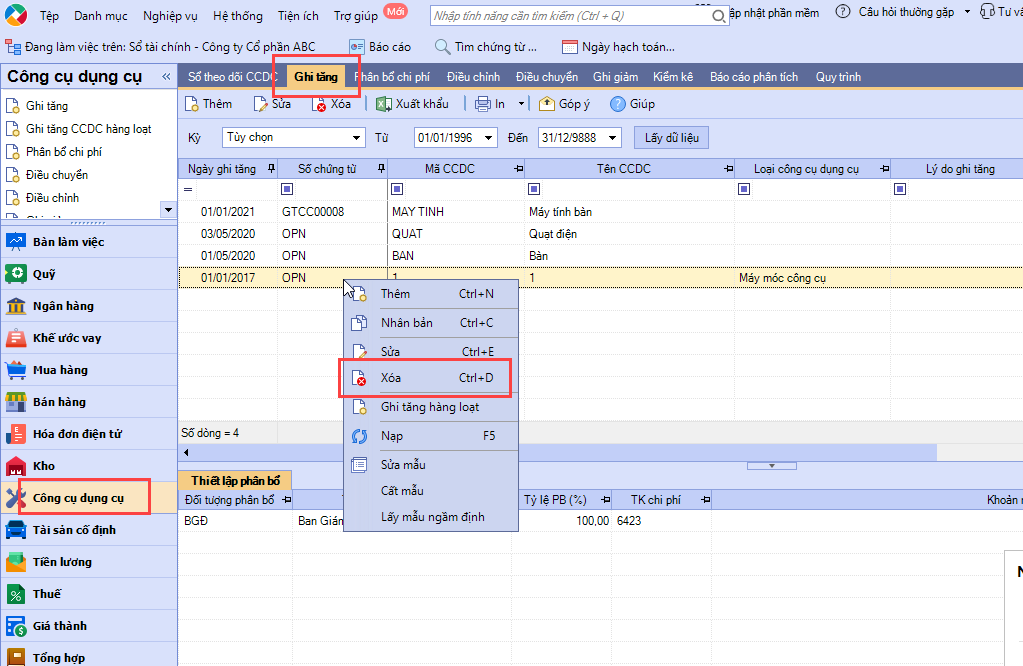Viewport: 1023px width, 666px height.
Task: Click the Tìm chứng từ magnifier icon
Action: point(442,47)
